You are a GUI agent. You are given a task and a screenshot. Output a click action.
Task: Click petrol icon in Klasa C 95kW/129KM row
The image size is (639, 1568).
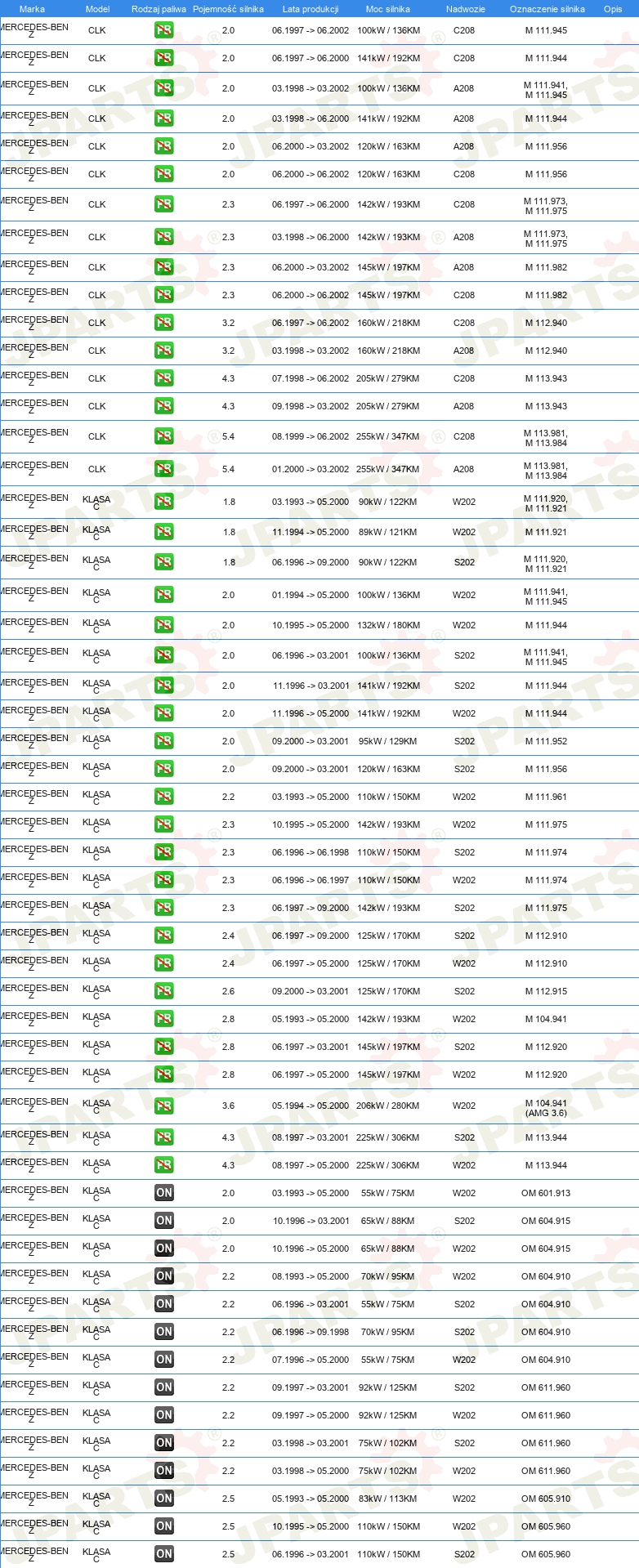pyautogui.click(x=164, y=741)
